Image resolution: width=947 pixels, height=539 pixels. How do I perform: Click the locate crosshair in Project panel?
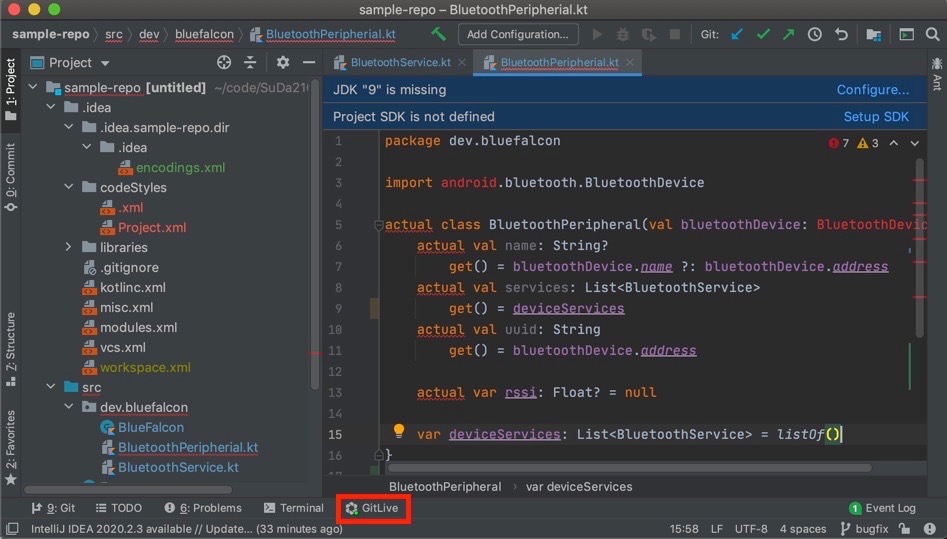pos(224,62)
